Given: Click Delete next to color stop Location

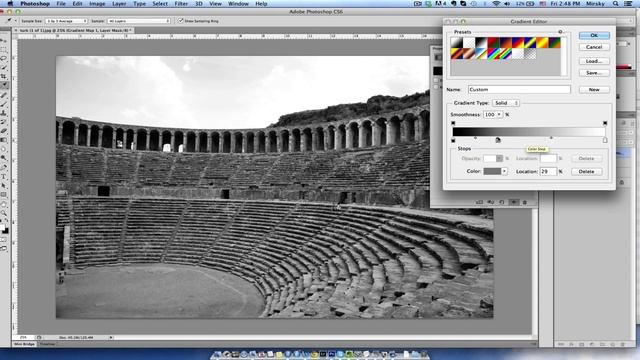Looking at the screenshot, I should [586, 171].
